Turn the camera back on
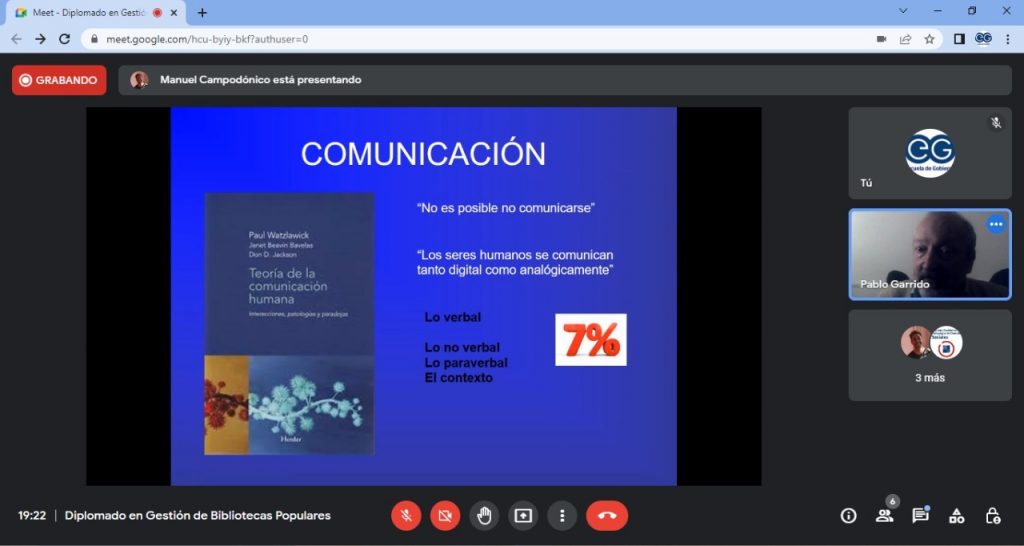Image resolution: width=1024 pixels, height=546 pixels. pos(445,515)
